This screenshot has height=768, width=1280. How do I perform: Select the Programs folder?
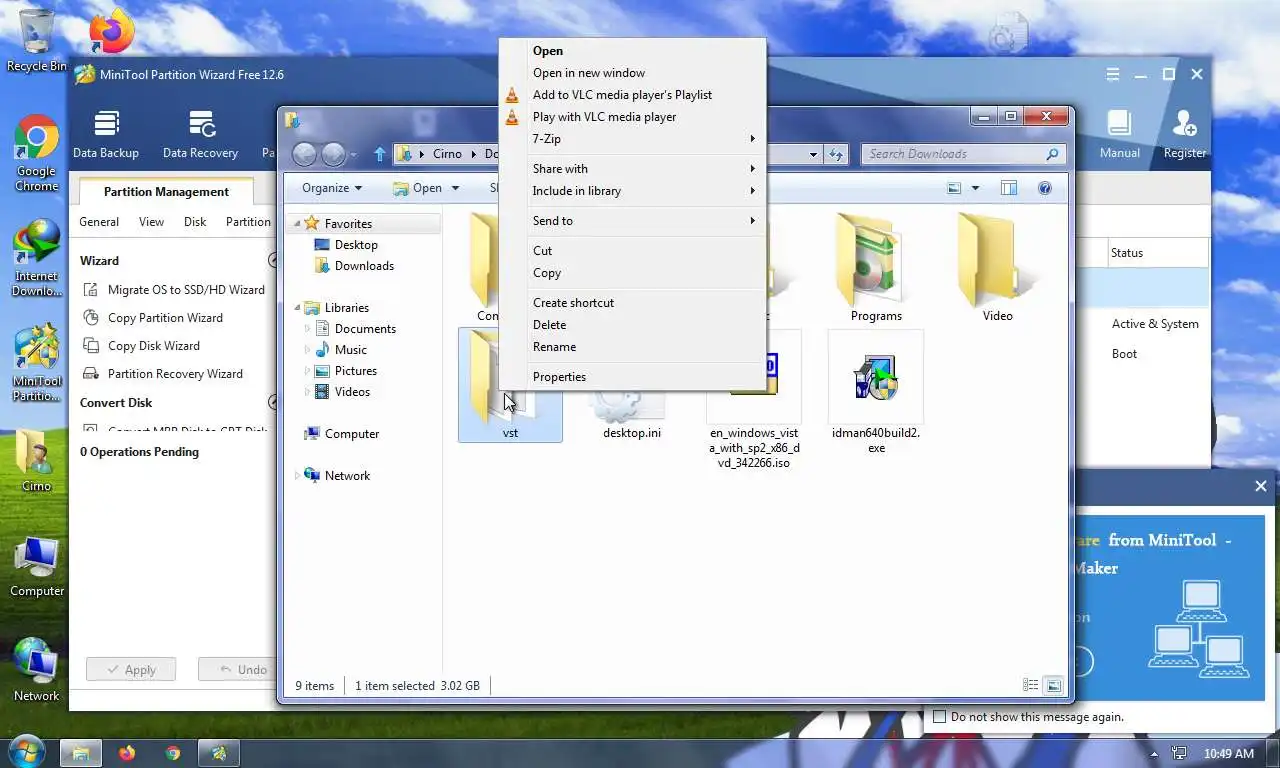click(876, 267)
